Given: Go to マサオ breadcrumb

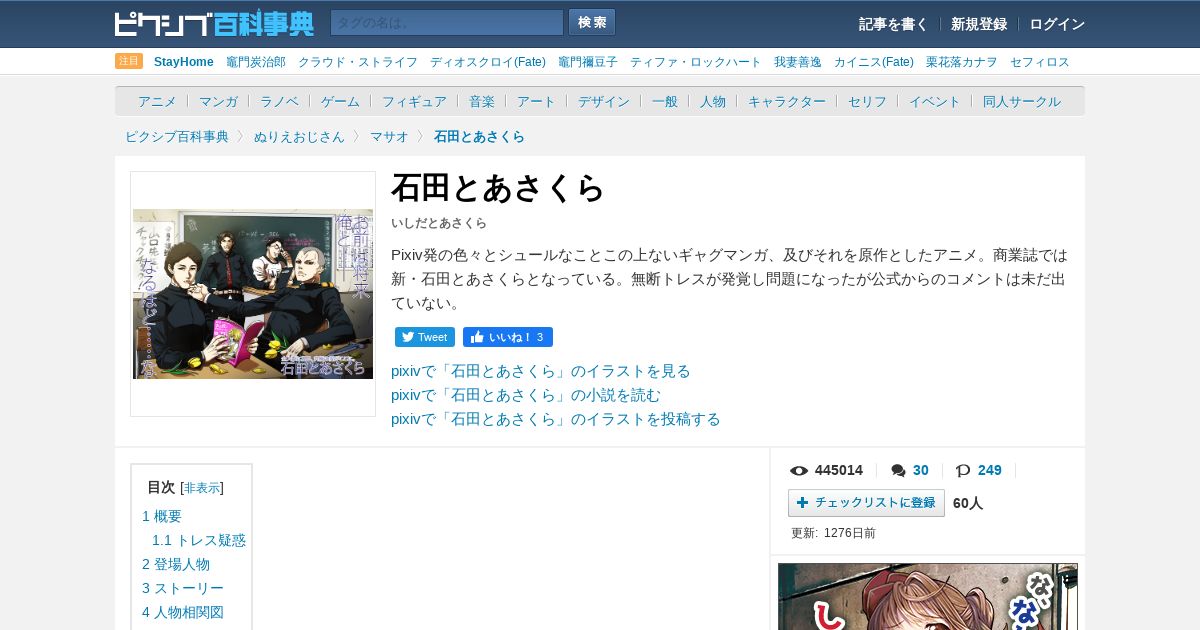Looking at the screenshot, I should pyautogui.click(x=389, y=136).
